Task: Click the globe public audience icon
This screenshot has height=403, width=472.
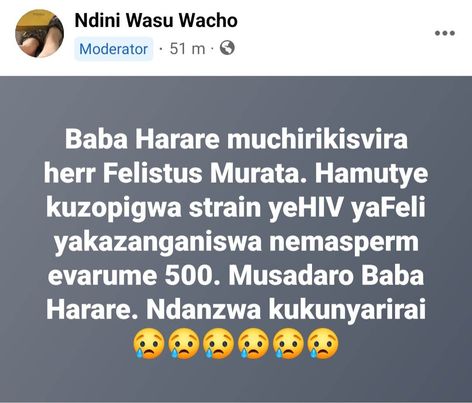Action: [x=227, y=48]
